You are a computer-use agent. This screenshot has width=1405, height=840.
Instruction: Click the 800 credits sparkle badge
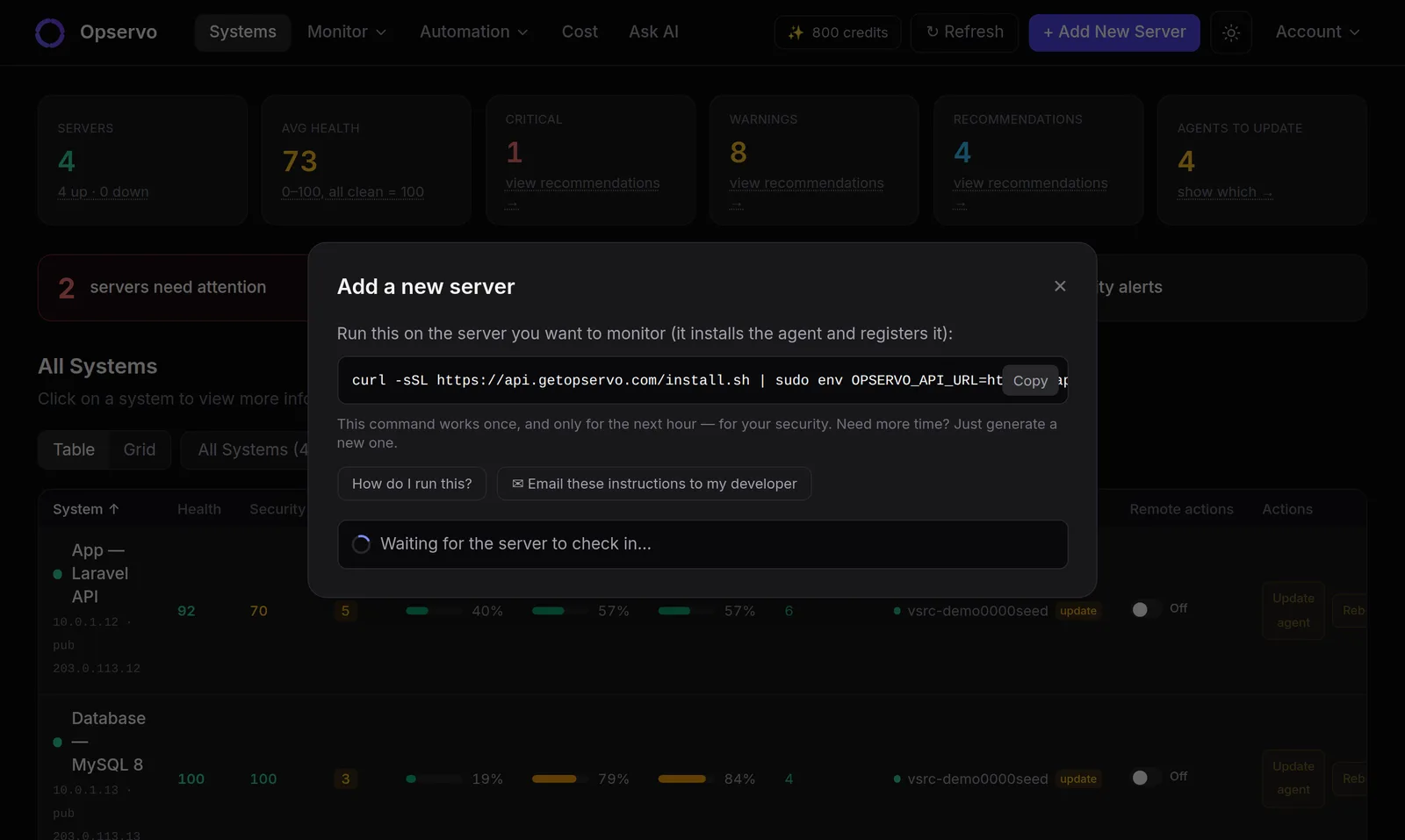(838, 32)
